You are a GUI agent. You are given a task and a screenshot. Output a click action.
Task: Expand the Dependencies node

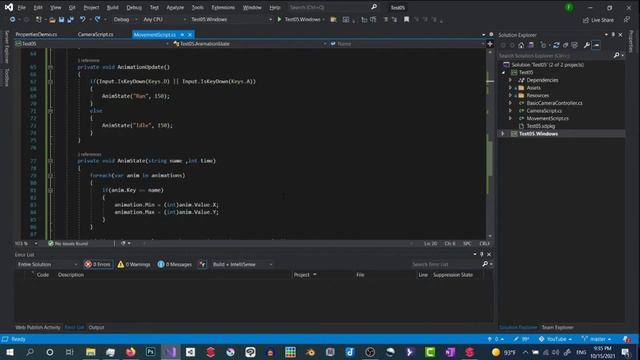click(x=510, y=80)
